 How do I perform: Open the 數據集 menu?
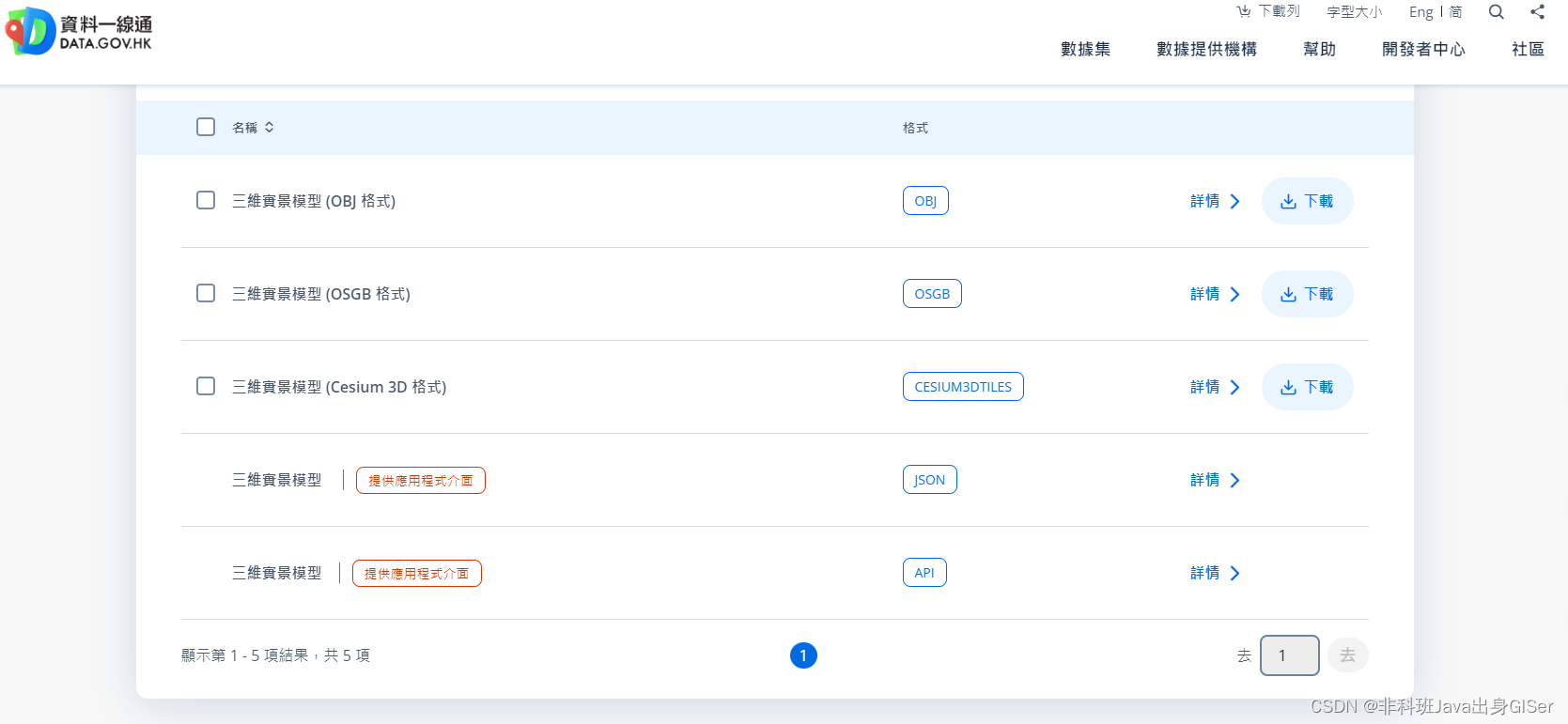(x=1085, y=49)
